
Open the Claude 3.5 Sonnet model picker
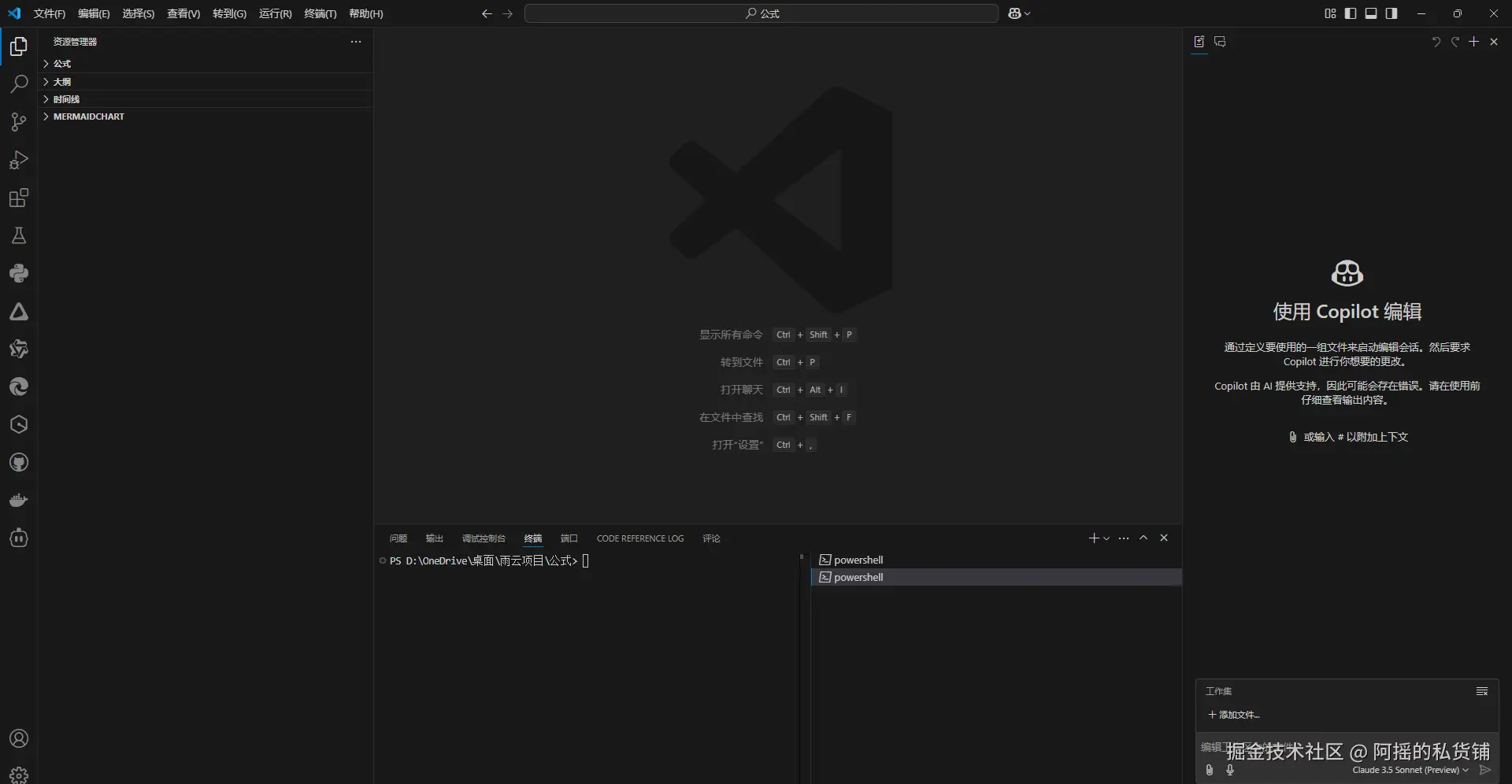pyautogui.click(x=1410, y=770)
